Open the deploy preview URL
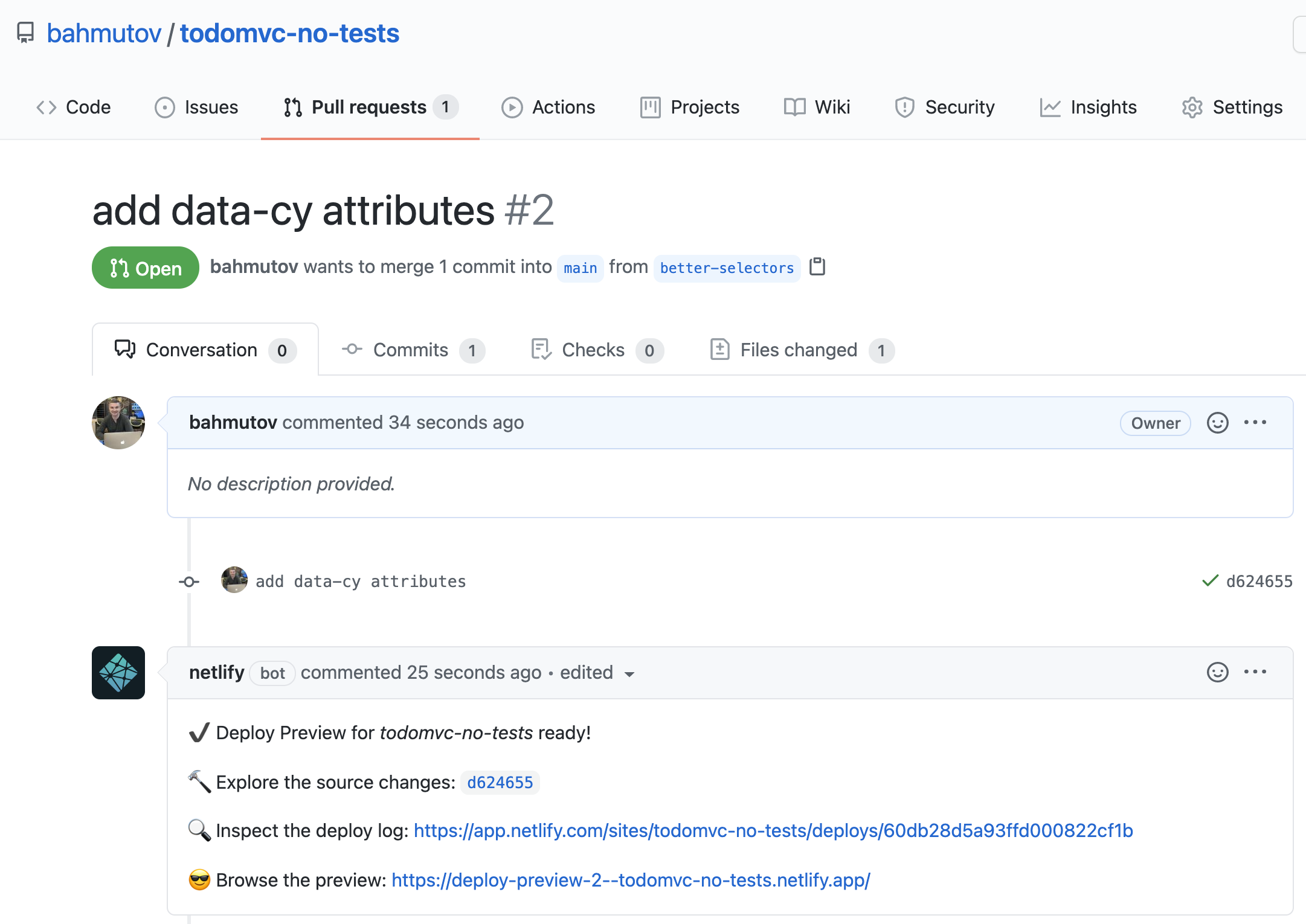 (x=631, y=880)
